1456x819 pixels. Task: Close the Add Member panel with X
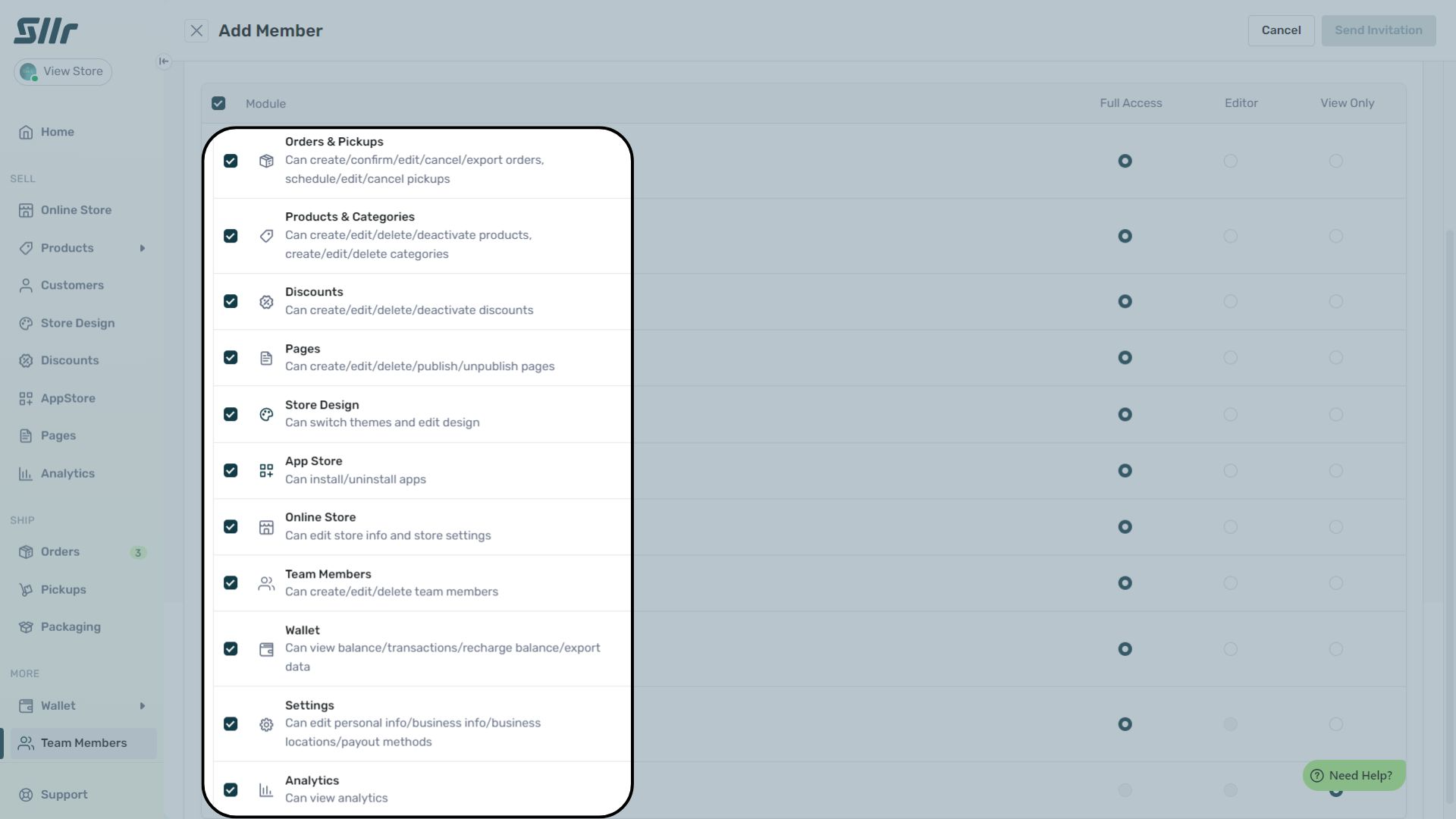[196, 31]
